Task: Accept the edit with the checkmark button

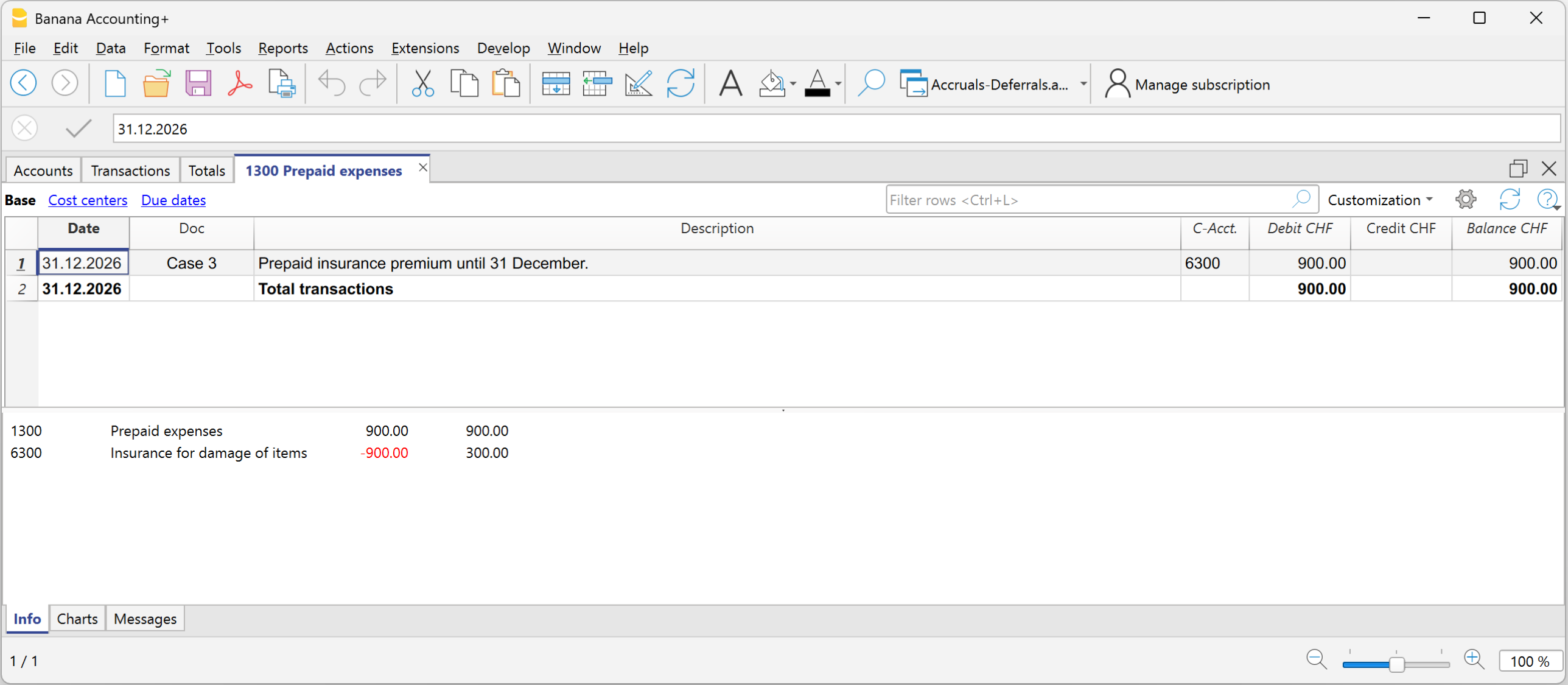Action: pyautogui.click(x=79, y=128)
